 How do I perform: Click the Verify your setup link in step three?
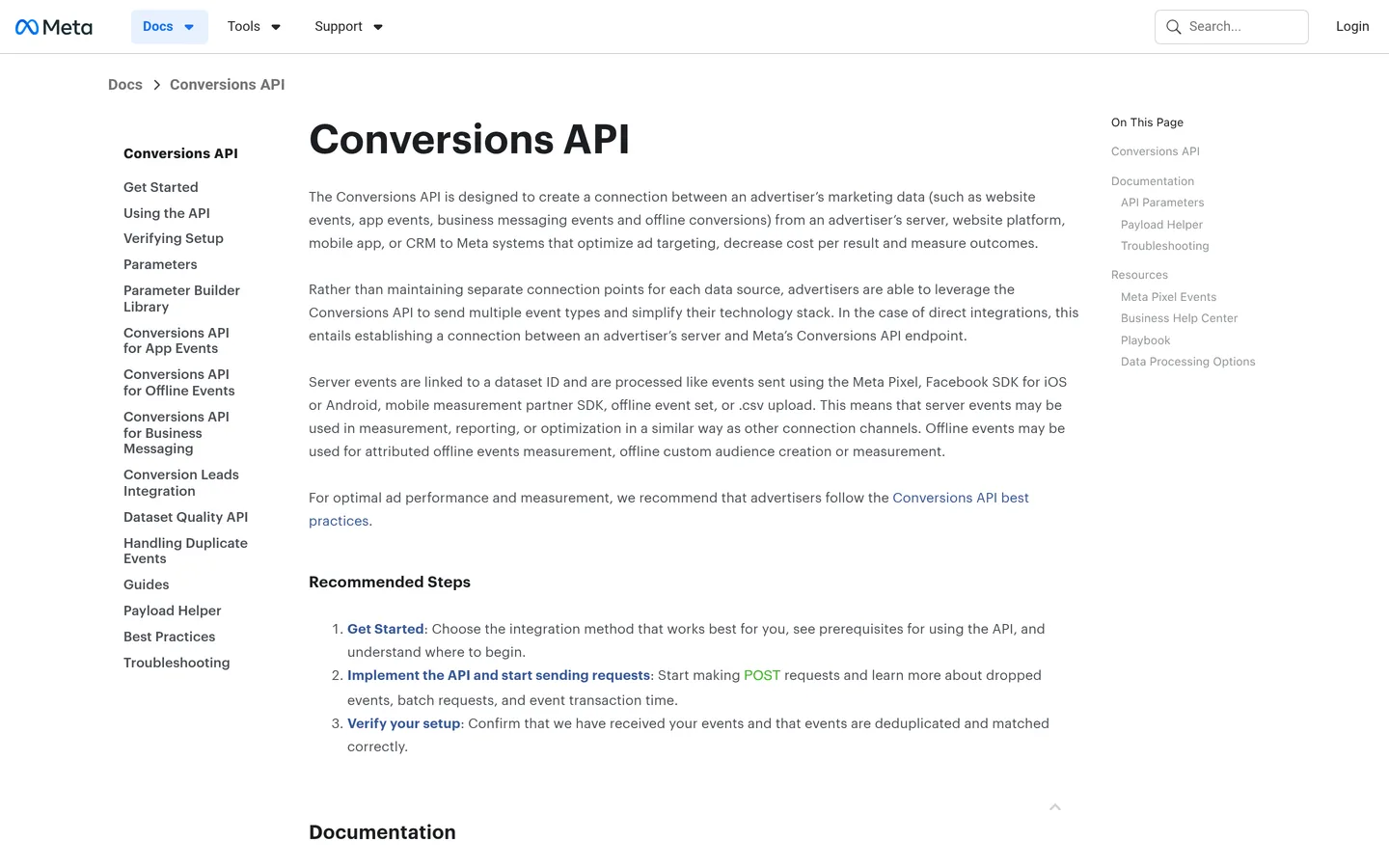tap(403, 722)
